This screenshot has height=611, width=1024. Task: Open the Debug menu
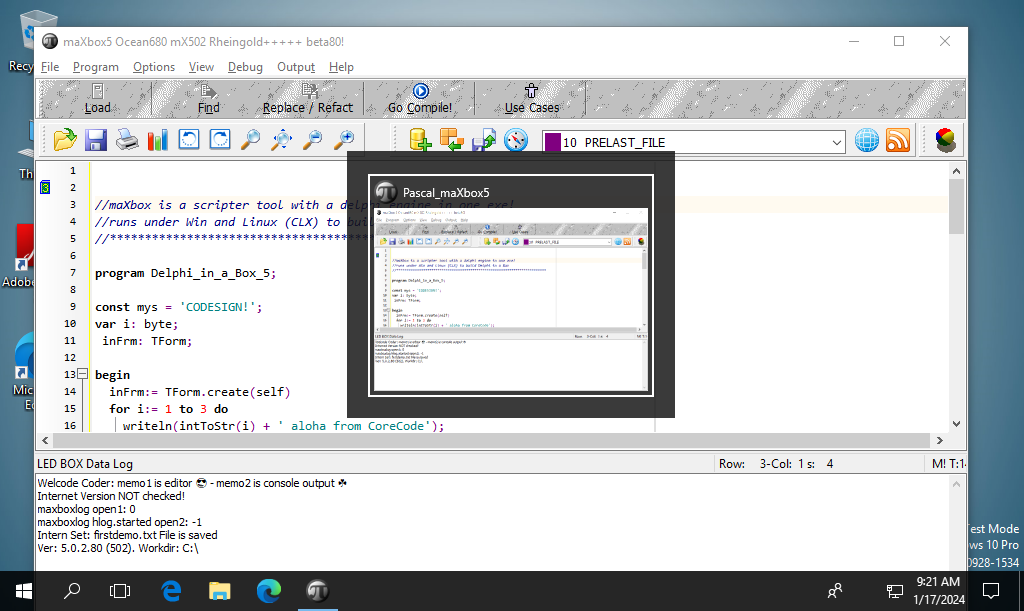click(x=245, y=67)
